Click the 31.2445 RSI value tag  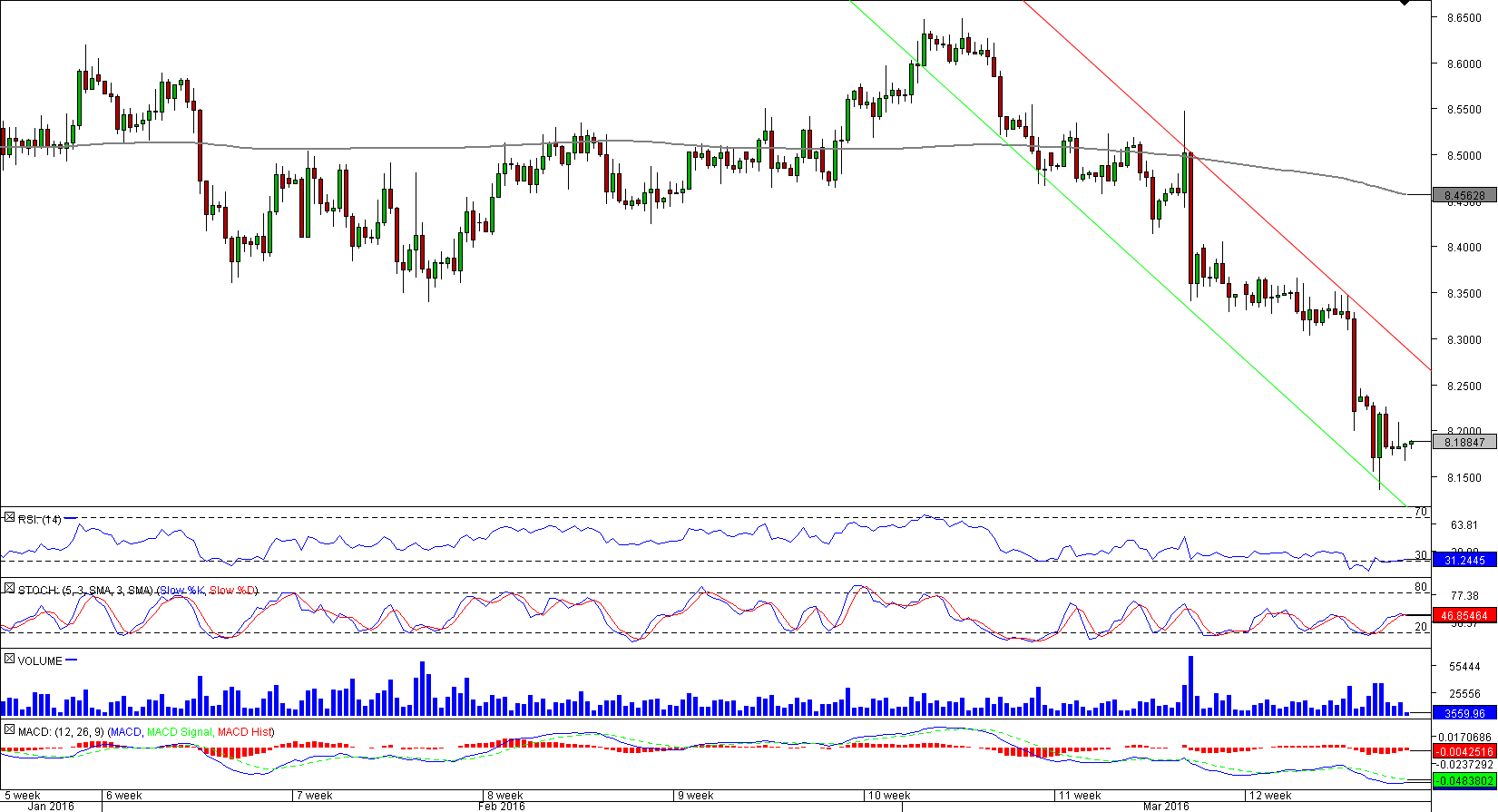(x=1464, y=561)
